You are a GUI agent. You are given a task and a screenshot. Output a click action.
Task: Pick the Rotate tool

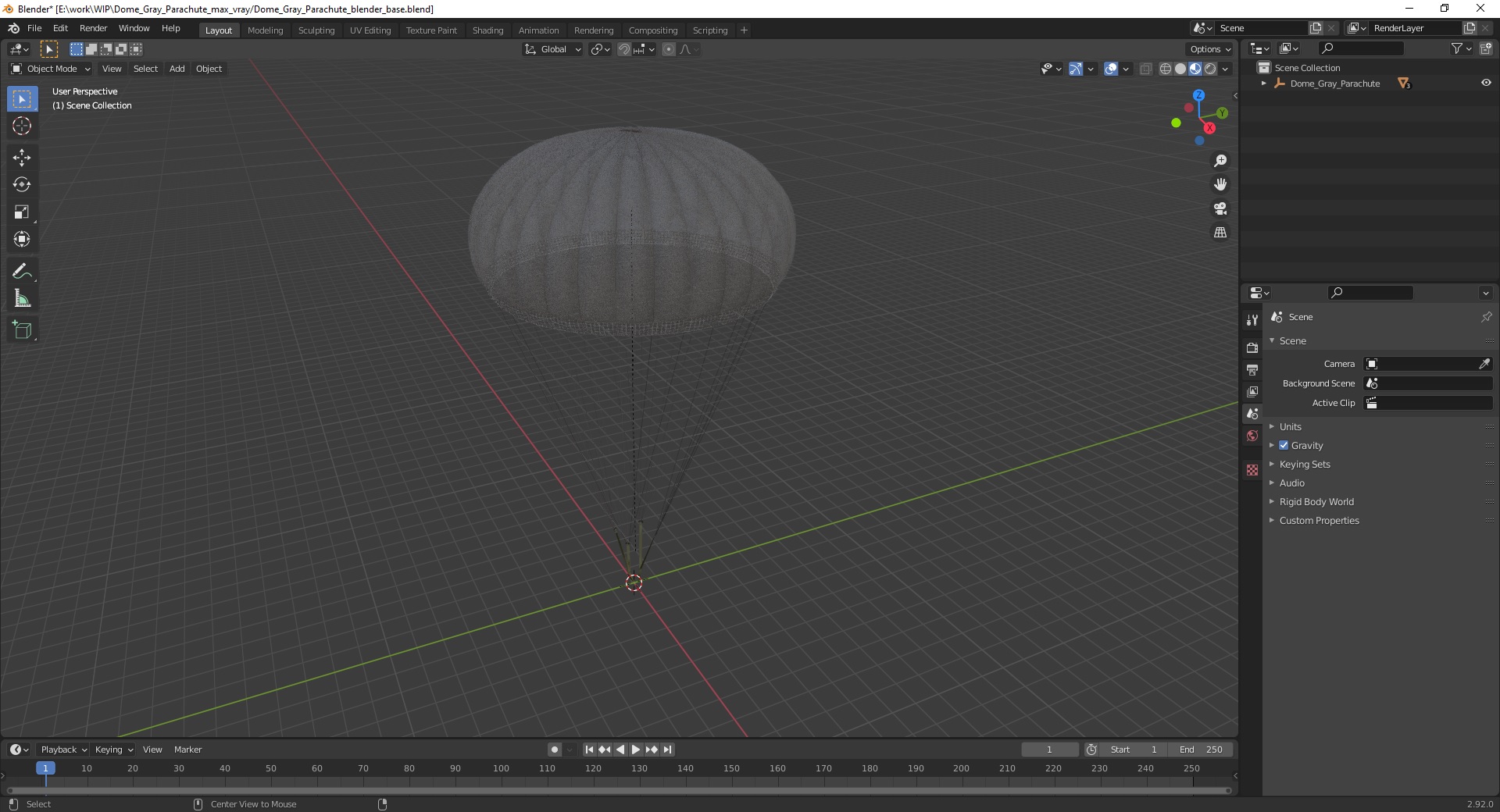coord(22,185)
